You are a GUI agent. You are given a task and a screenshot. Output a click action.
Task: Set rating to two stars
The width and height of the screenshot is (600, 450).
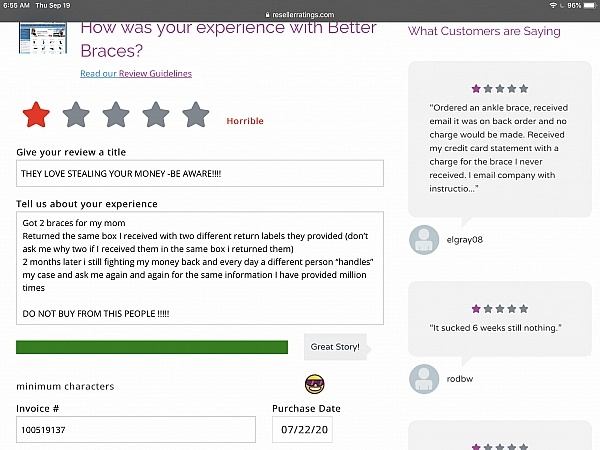[76, 115]
